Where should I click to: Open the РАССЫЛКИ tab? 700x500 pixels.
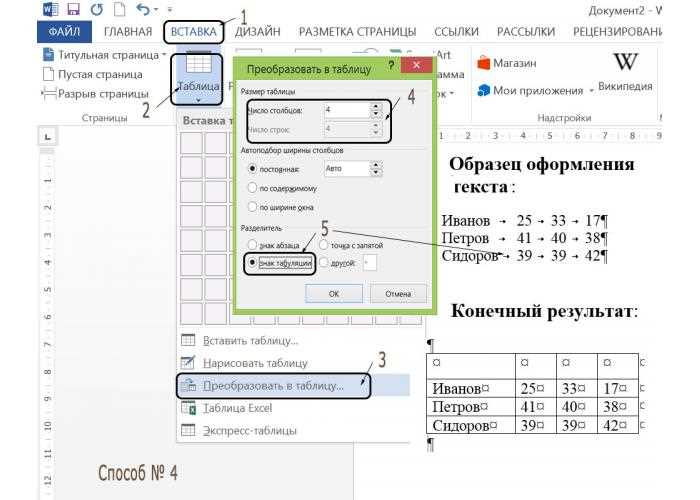click(x=526, y=32)
